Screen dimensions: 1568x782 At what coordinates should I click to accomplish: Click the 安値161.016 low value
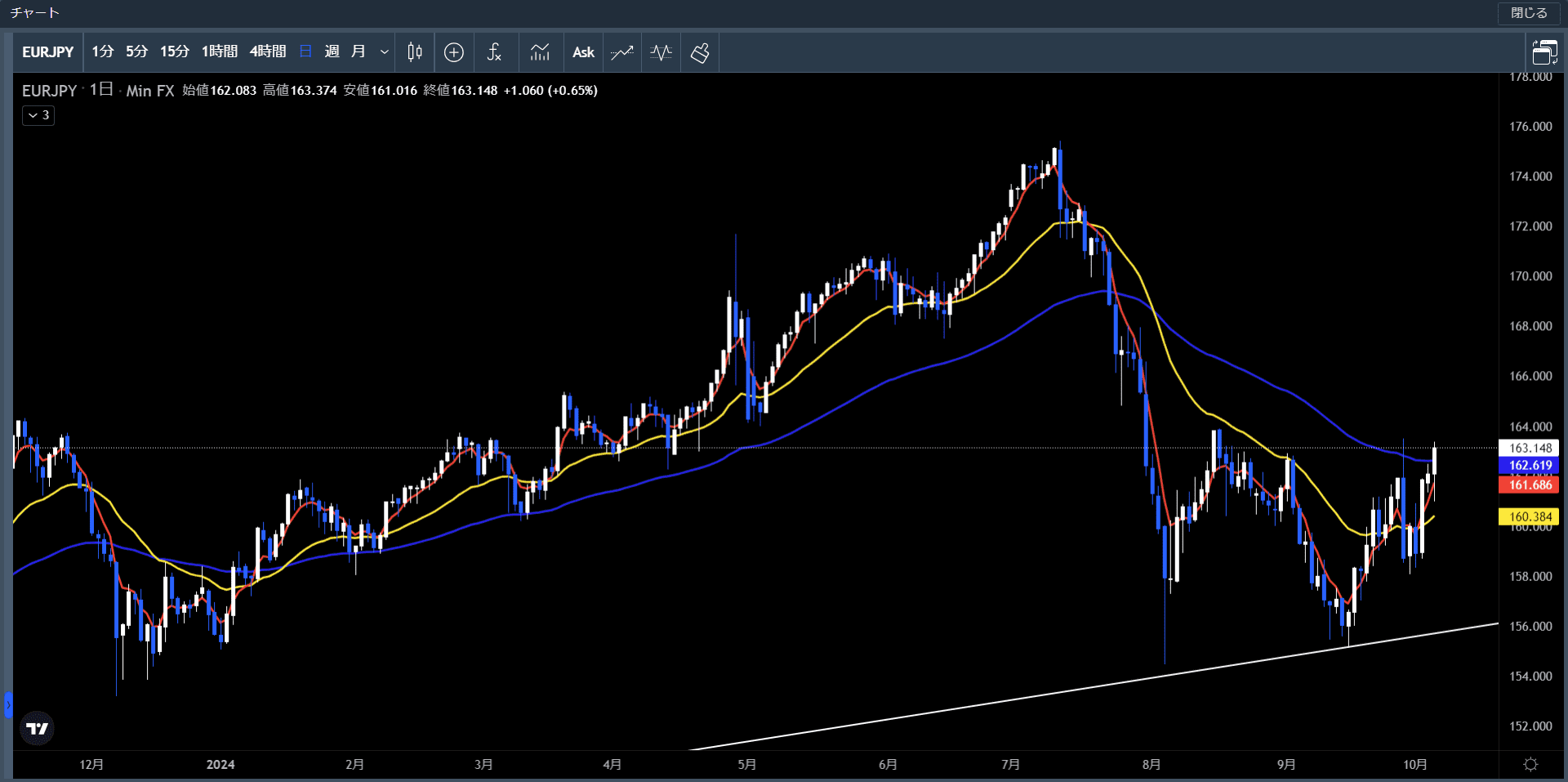380,91
